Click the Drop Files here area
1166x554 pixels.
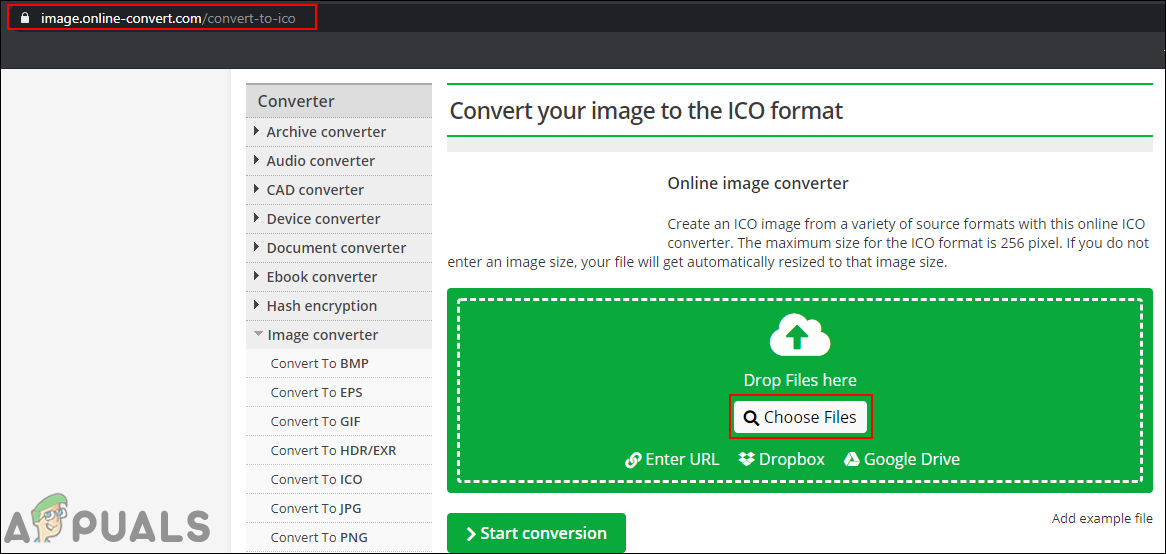coord(799,380)
